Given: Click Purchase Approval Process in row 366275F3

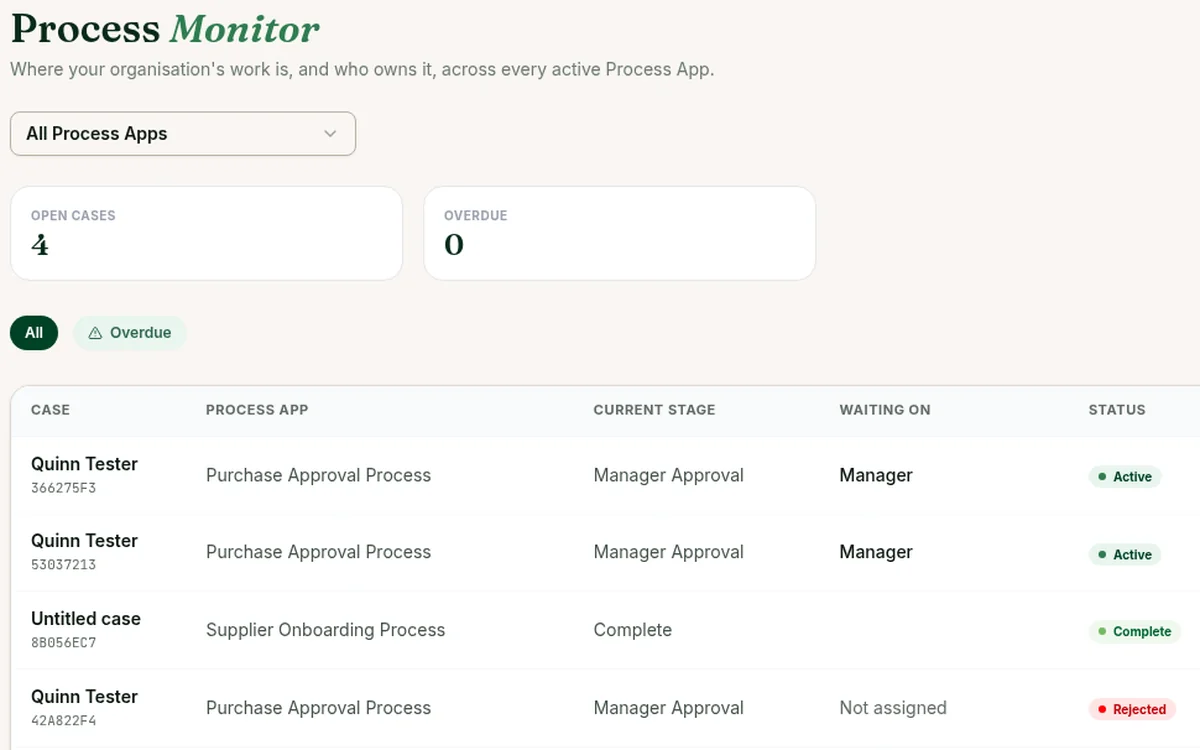Looking at the screenshot, I should 318,476.
